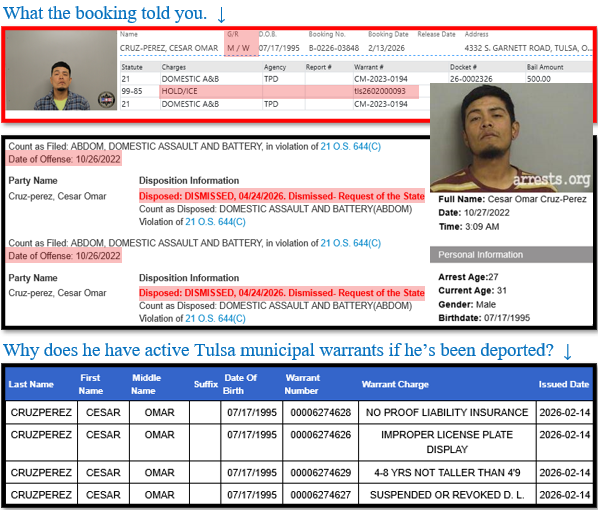Open the booking mugshot photo thumbnail
Screen dimensions: 598x510
point(61,70)
